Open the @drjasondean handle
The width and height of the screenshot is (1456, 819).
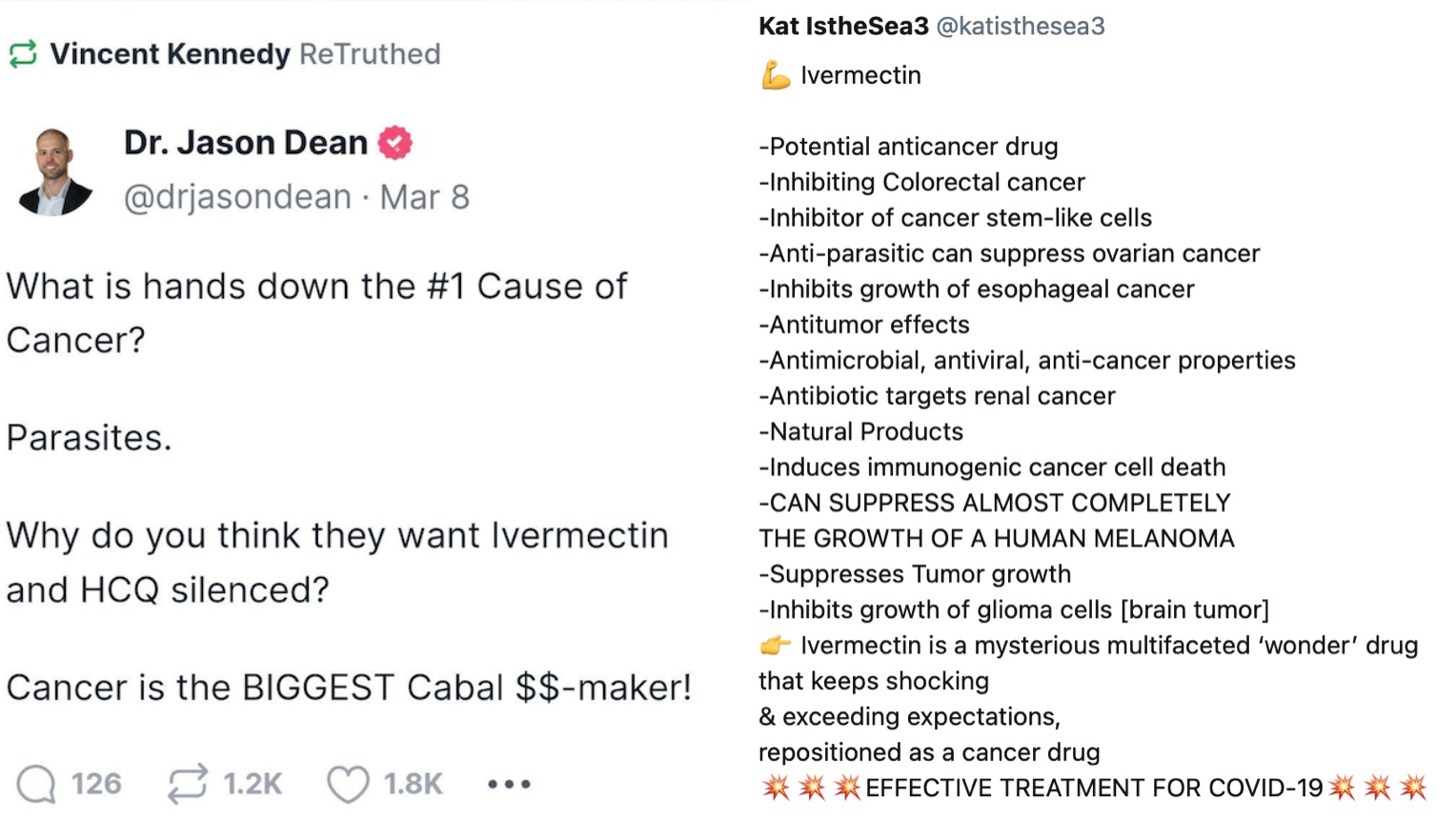point(237,197)
